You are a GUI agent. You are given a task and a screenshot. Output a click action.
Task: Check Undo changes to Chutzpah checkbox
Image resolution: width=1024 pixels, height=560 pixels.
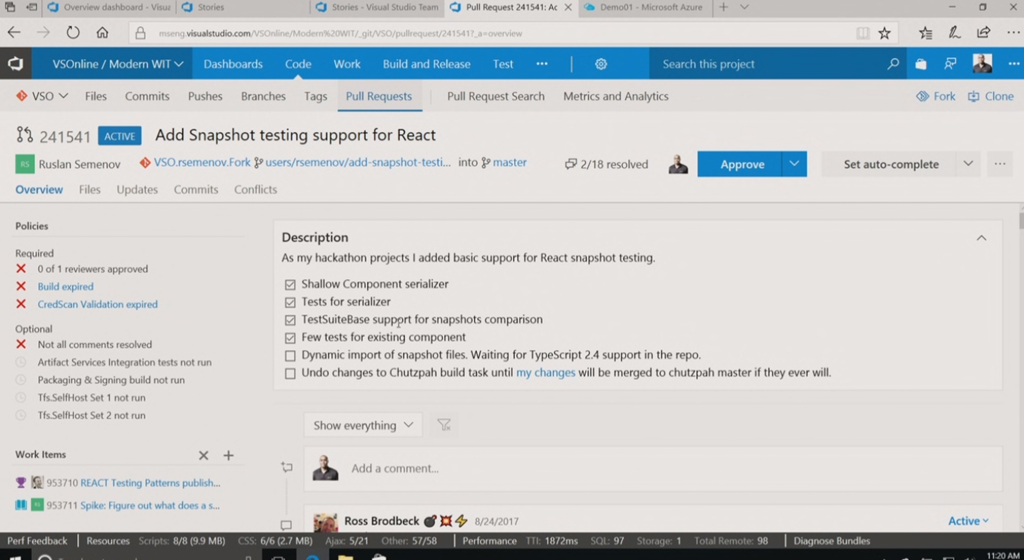point(290,373)
